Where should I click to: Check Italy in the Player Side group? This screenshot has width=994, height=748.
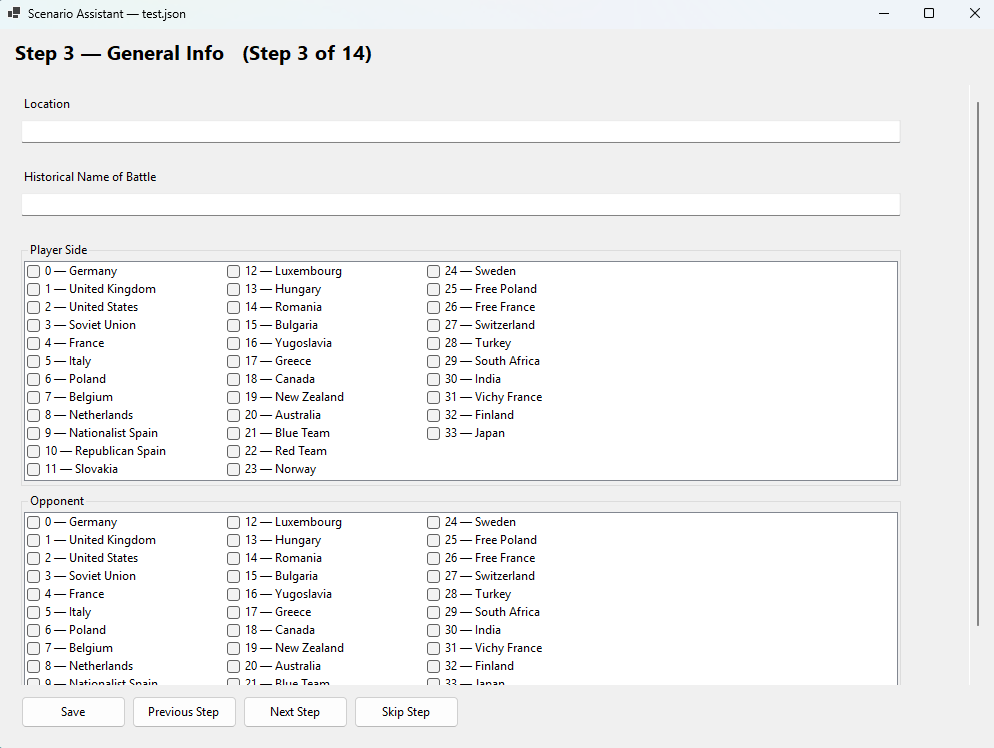click(x=34, y=361)
